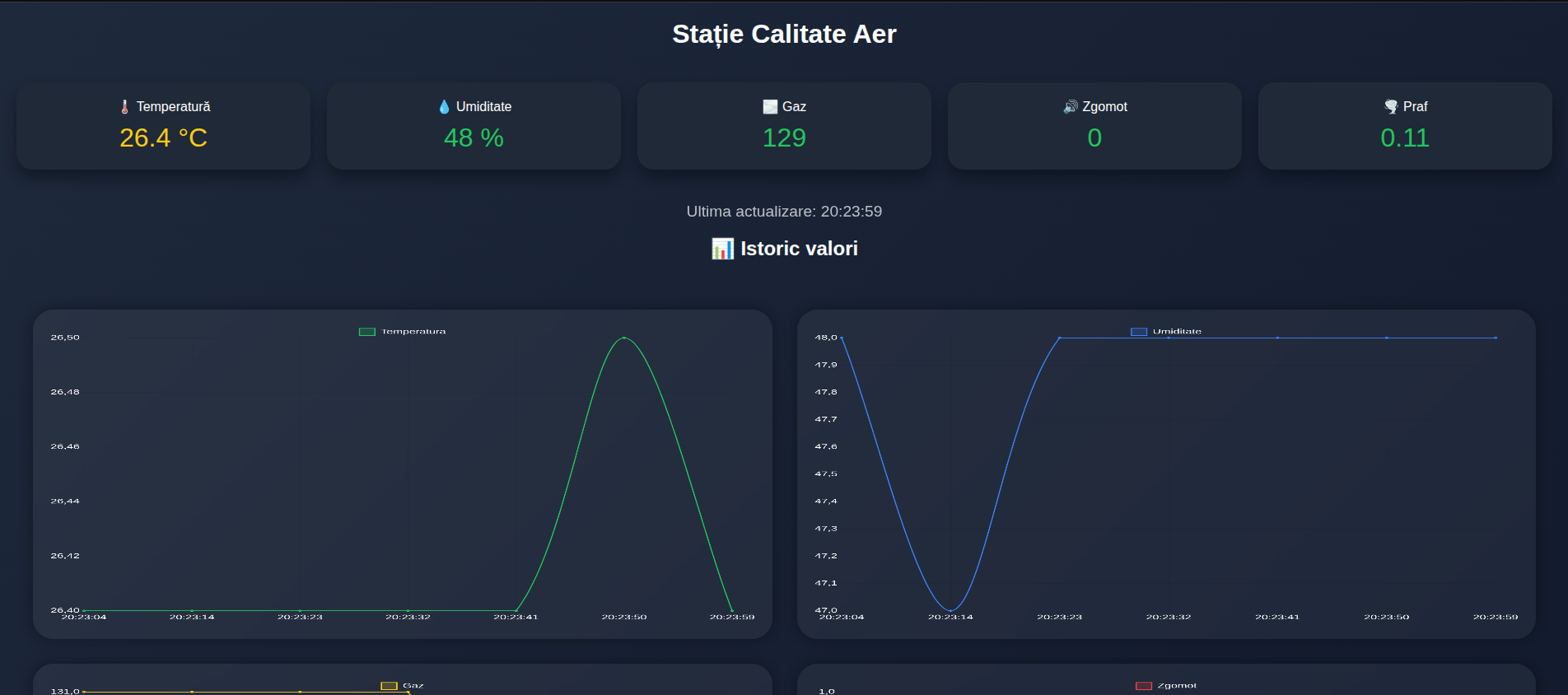This screenshot has height=695, width=1568.
Task: Toggle the red Zgomot legend swatch
Action: [1144, 686]
